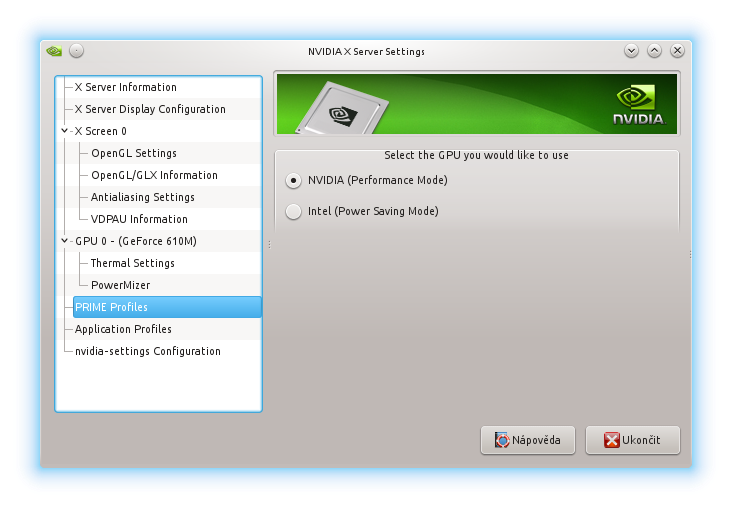The width and height of the screenshot is (732, 508).
Task: Maximize window using the up-chevron title button
Action: click(x=654, y=50)
